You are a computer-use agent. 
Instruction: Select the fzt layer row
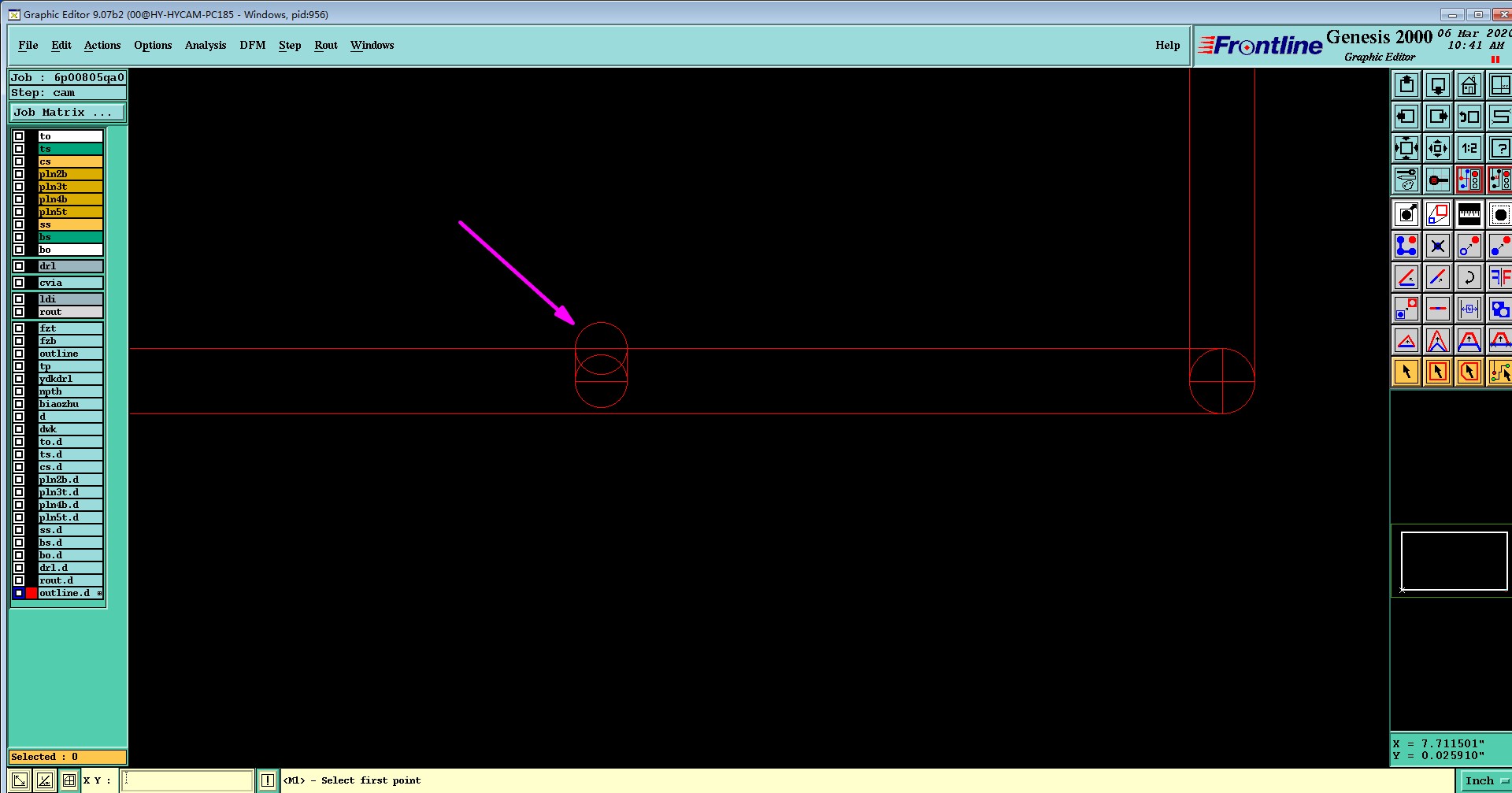pos(71,328)
